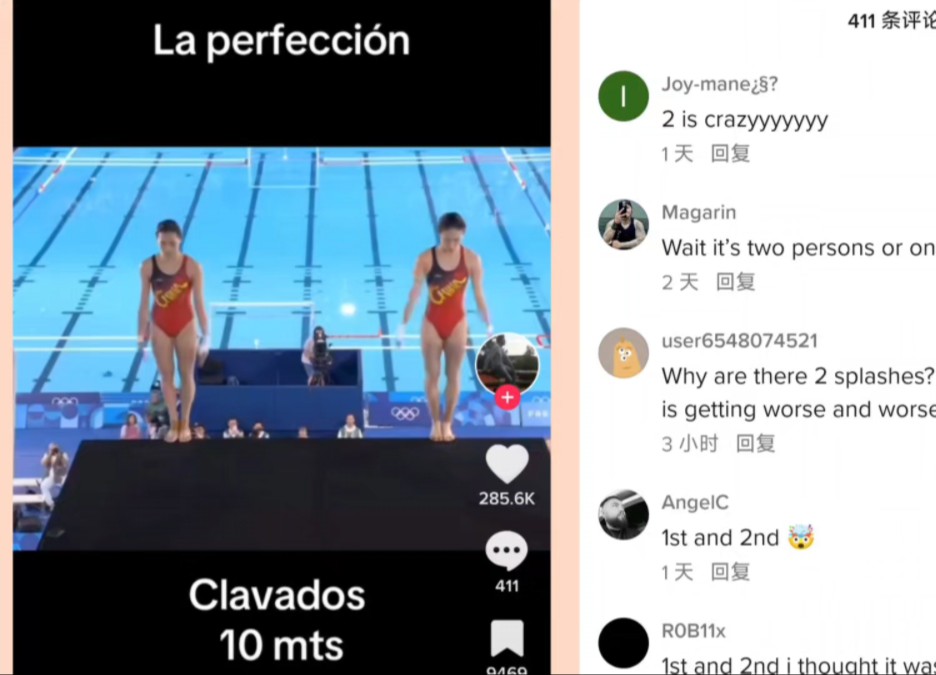This screenshot has height=675, width=936.
Task: Save video with the bookmark icon
Action: pyautogui.click(x=507, y=639)
